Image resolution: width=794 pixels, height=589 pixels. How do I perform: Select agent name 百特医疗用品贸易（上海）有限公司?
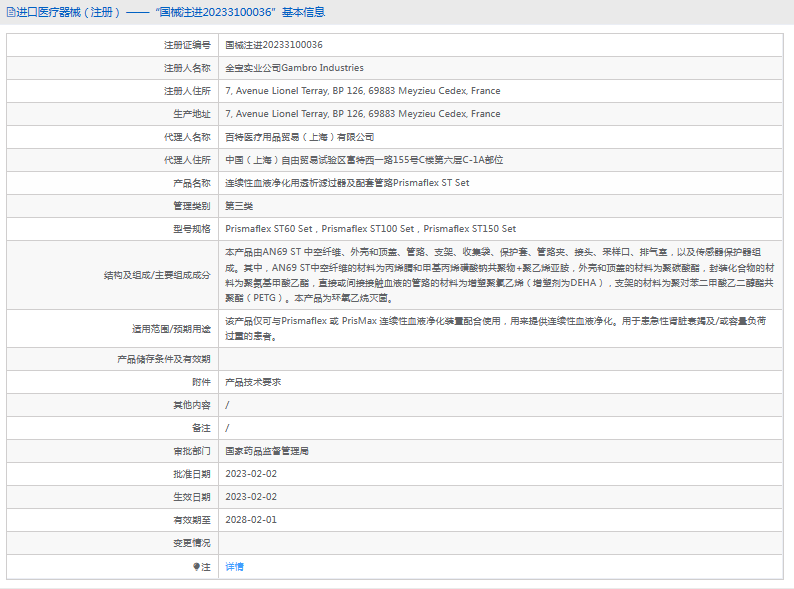pos(300,137)
